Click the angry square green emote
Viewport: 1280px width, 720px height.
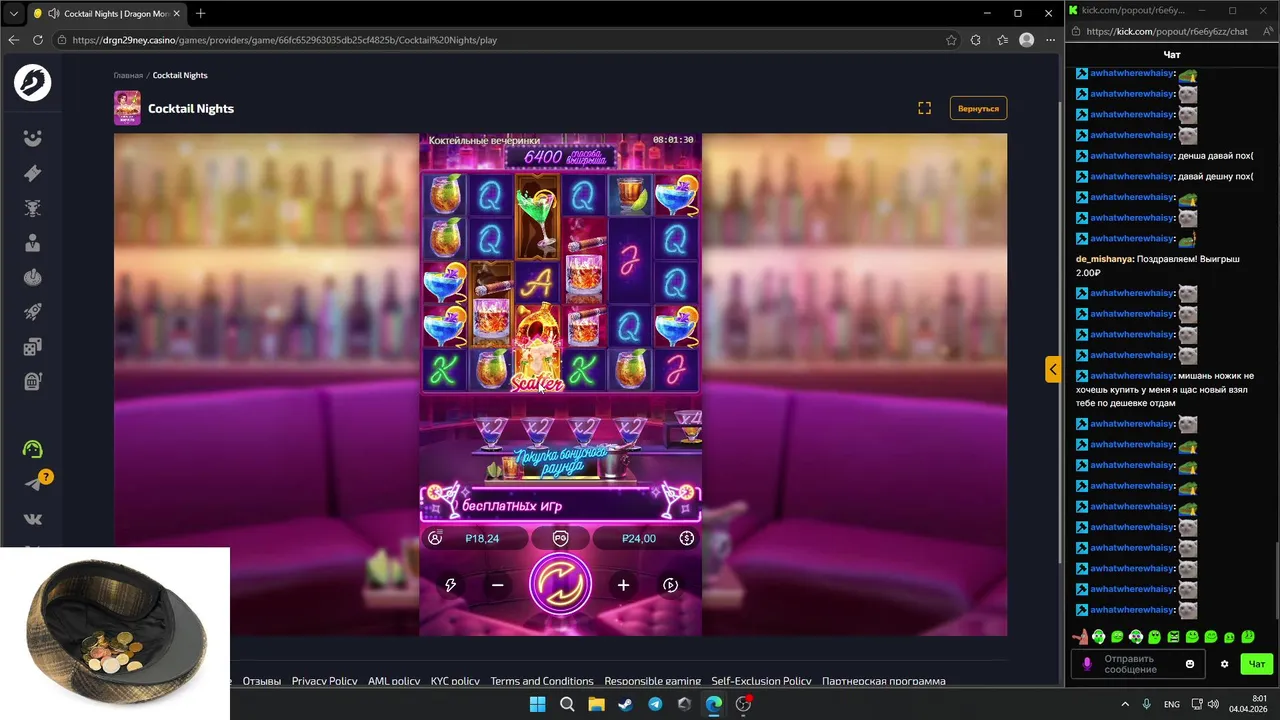tap(1173, 636)
